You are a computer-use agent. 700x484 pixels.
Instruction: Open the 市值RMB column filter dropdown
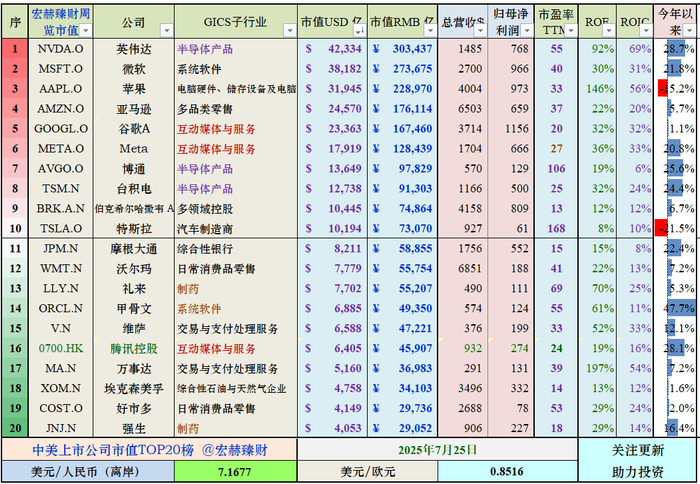pos(430,30)
